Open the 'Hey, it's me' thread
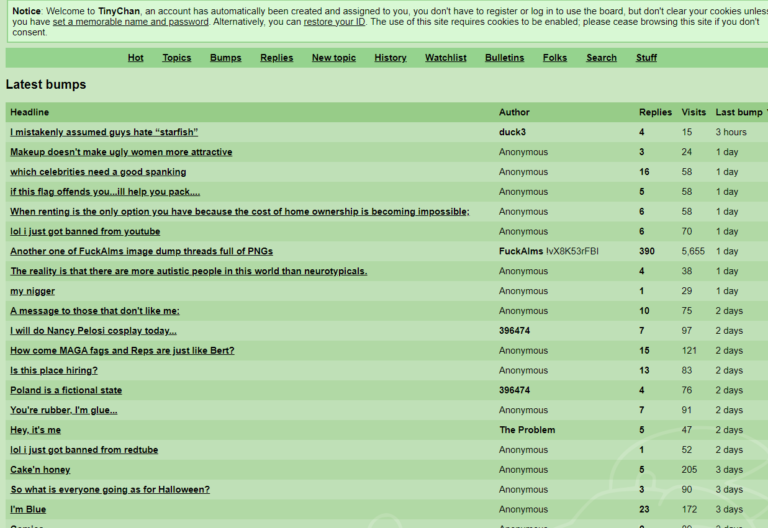 (36, 430)
